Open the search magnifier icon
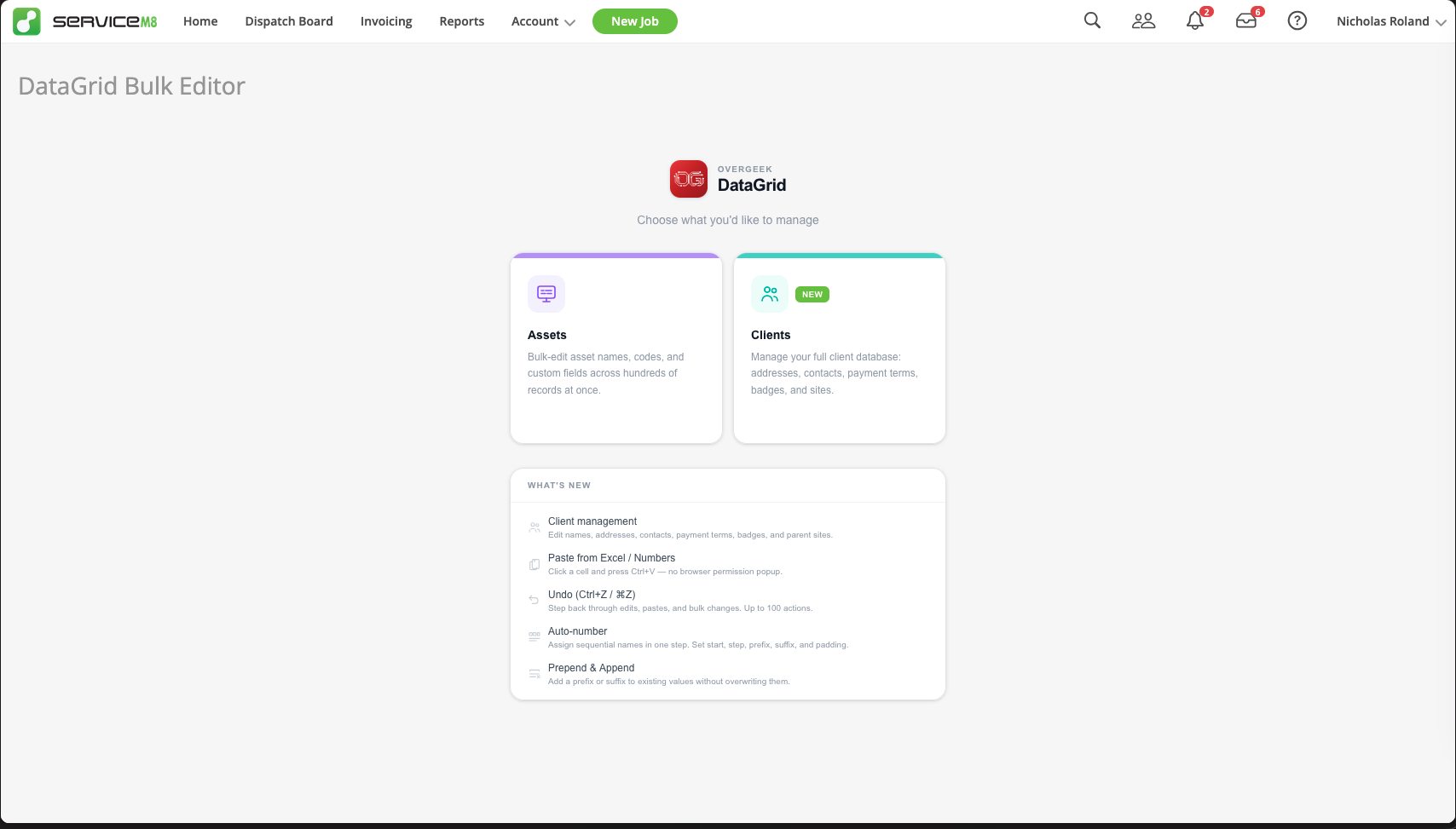 1092,20
